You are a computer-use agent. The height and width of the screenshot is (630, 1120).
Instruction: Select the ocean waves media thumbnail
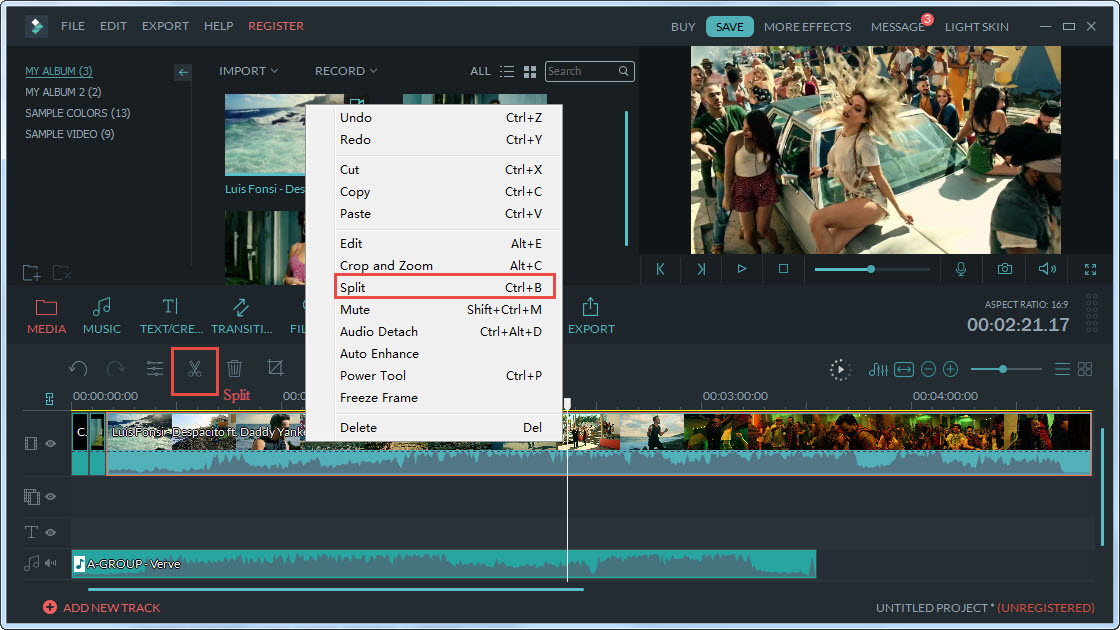(x=265, y=134)
